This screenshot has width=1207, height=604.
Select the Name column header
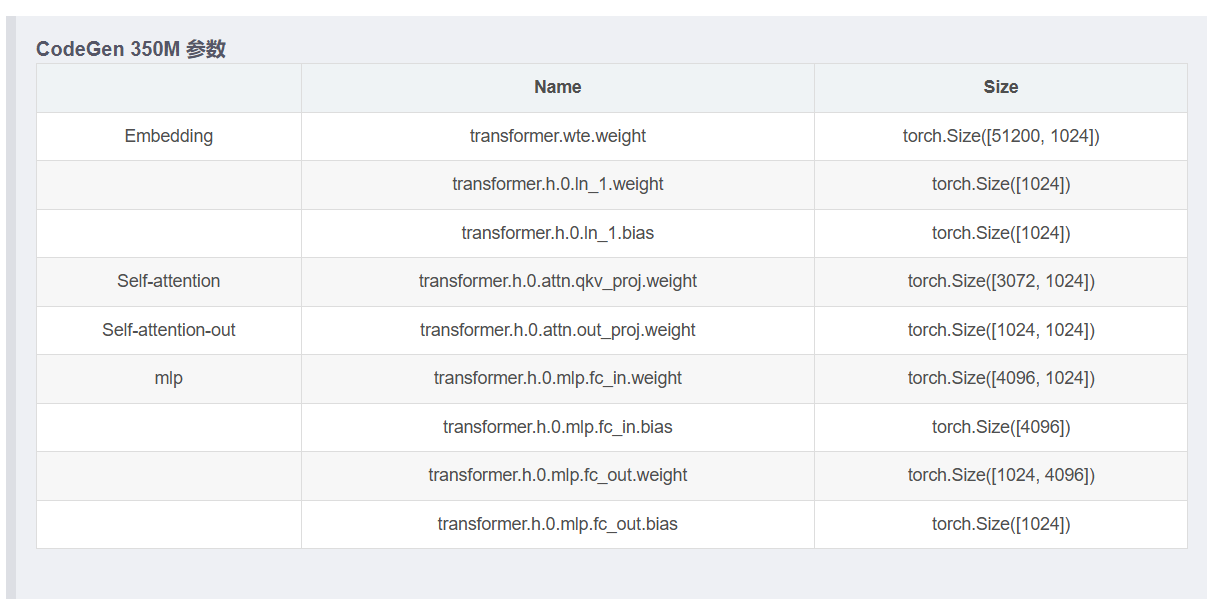pos(558,87)
